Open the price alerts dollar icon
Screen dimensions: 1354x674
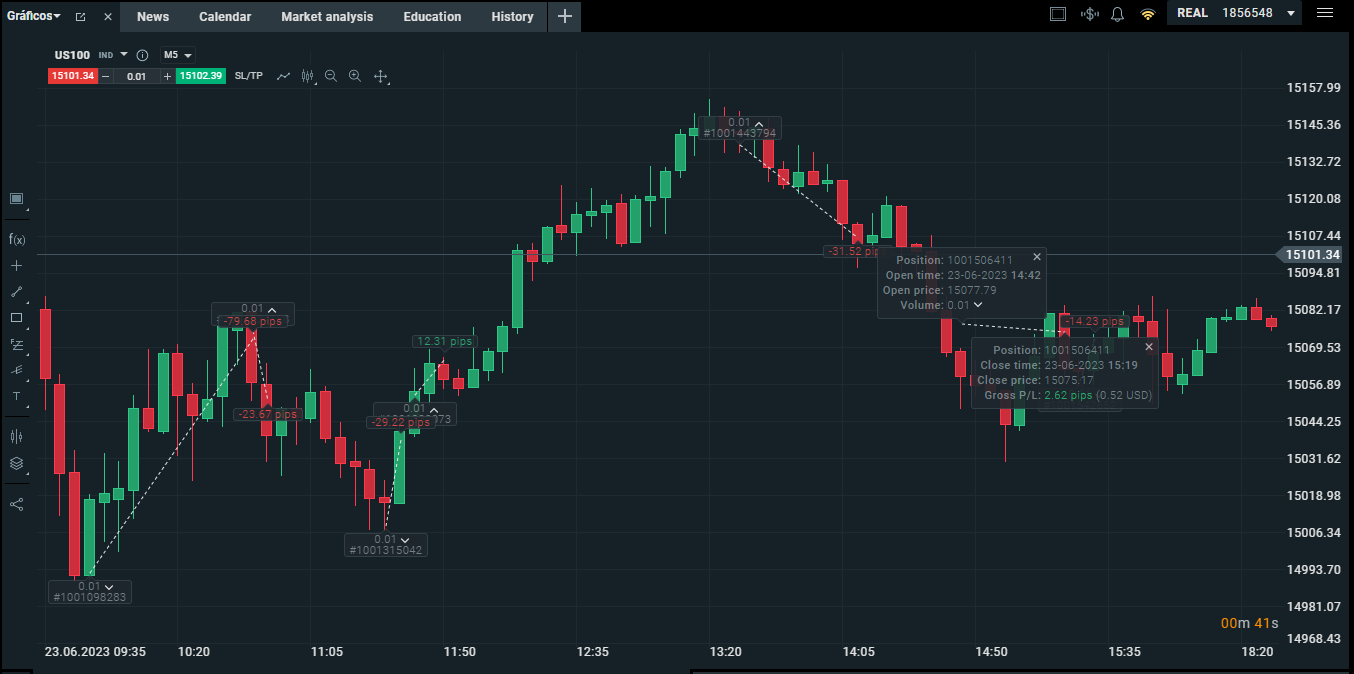pos(1090,14)
